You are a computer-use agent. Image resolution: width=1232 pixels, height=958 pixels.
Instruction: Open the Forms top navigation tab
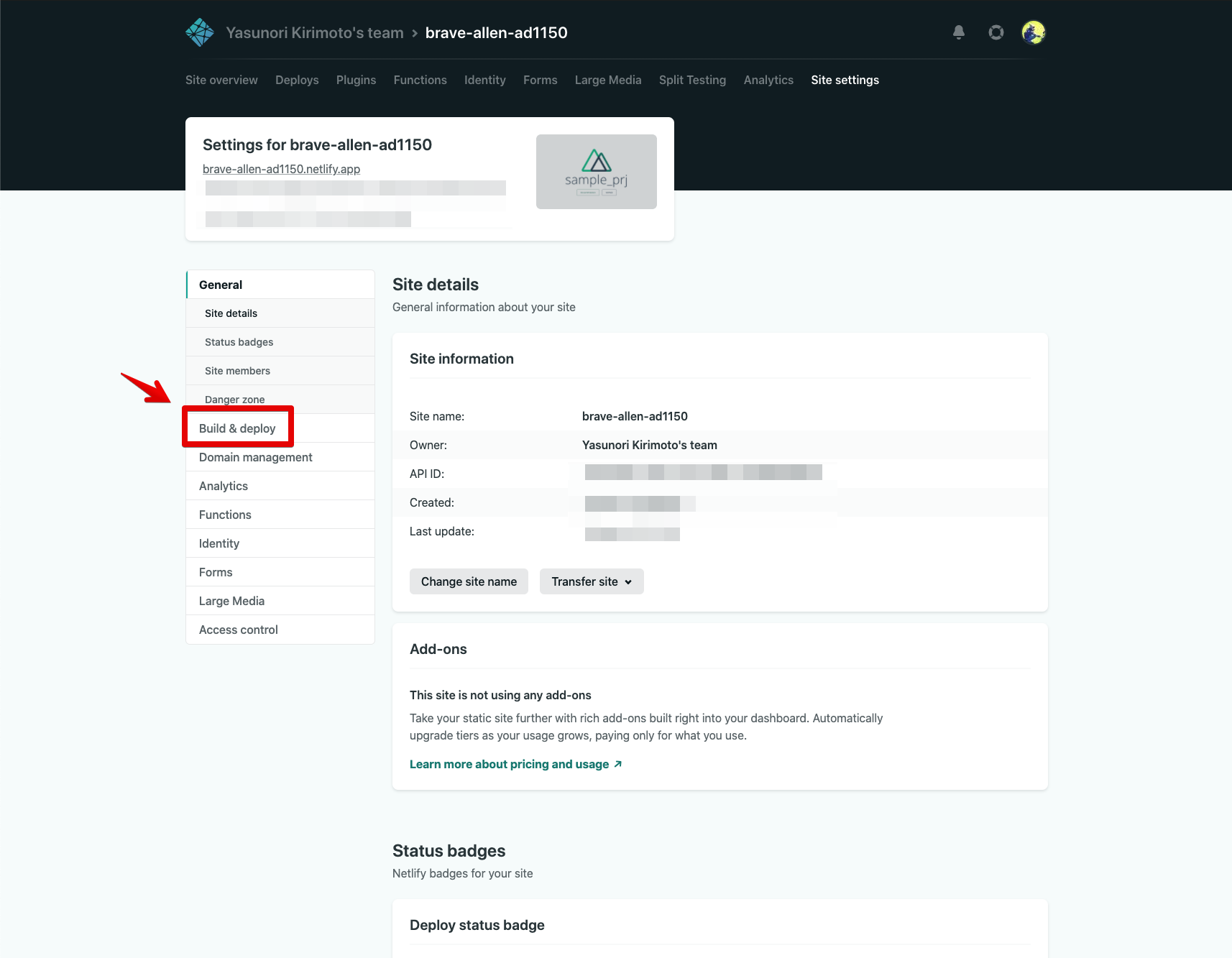541,80
